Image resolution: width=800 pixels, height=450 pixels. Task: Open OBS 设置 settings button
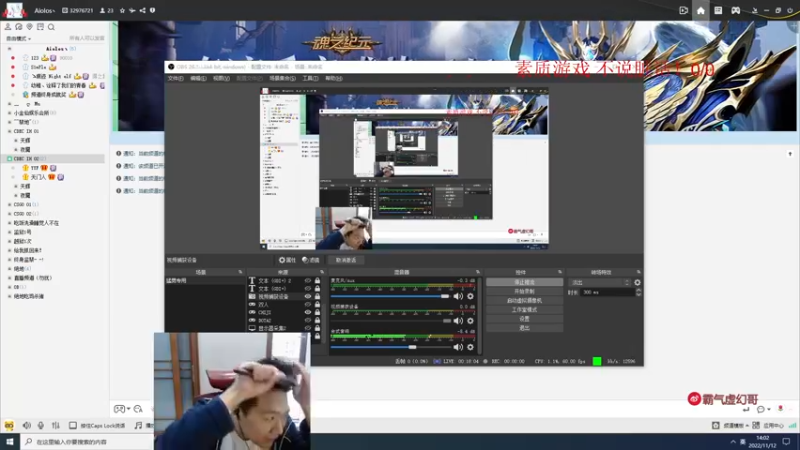524,319
